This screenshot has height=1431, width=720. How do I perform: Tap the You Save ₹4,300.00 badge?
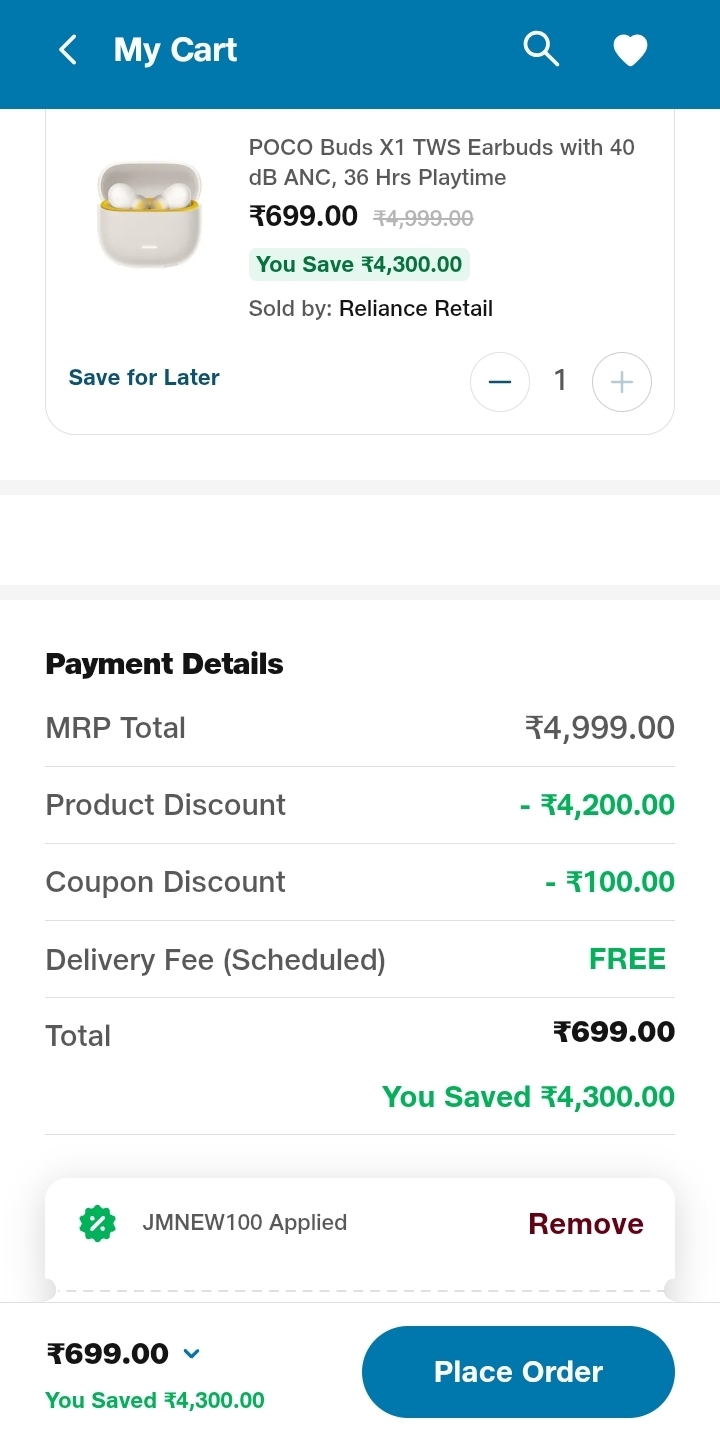tap(359, 265)
